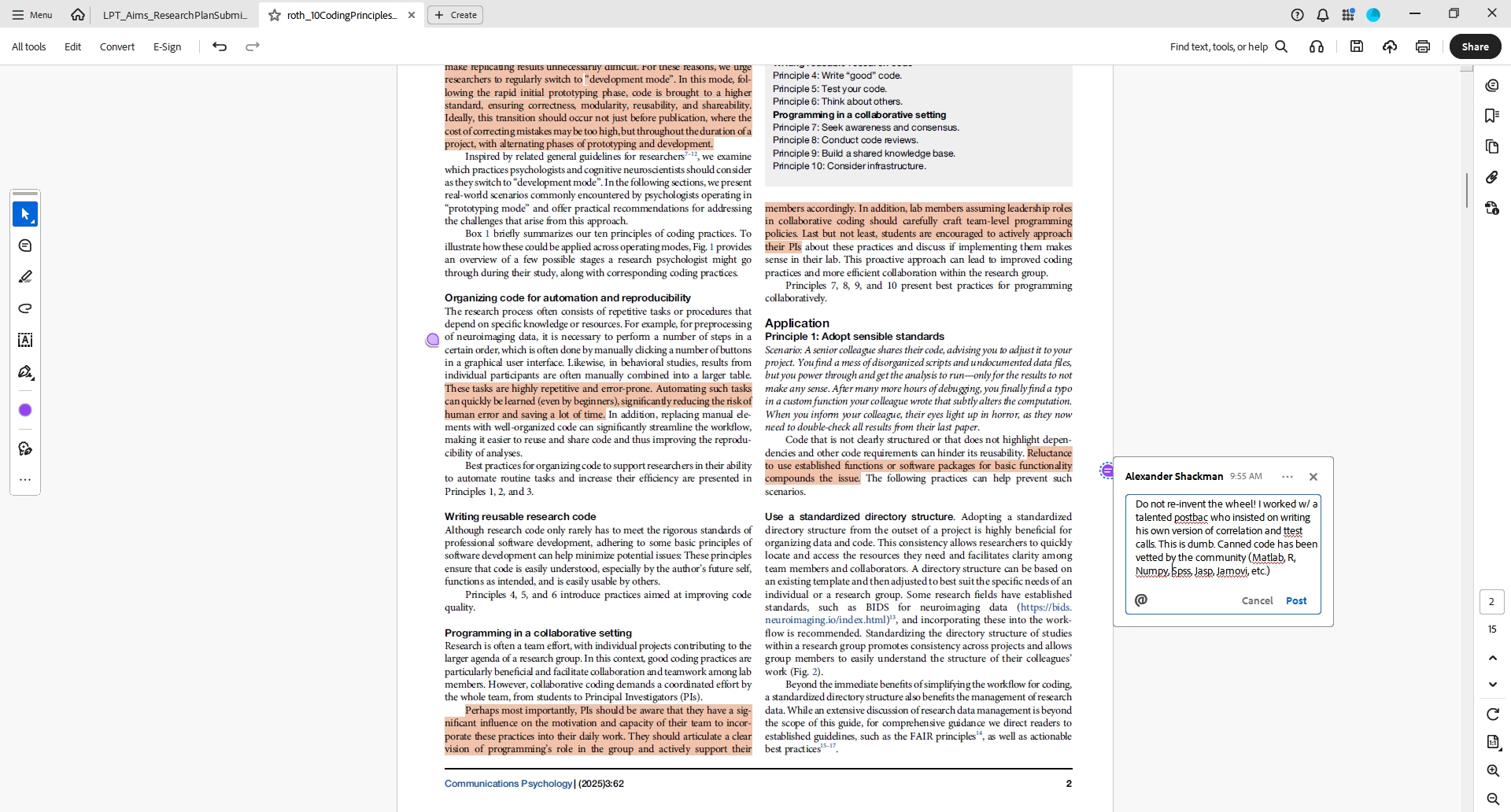Viewport: 1511px width, 812px height.
Task: Click the Share button
Action: (x=1475, y=46)
